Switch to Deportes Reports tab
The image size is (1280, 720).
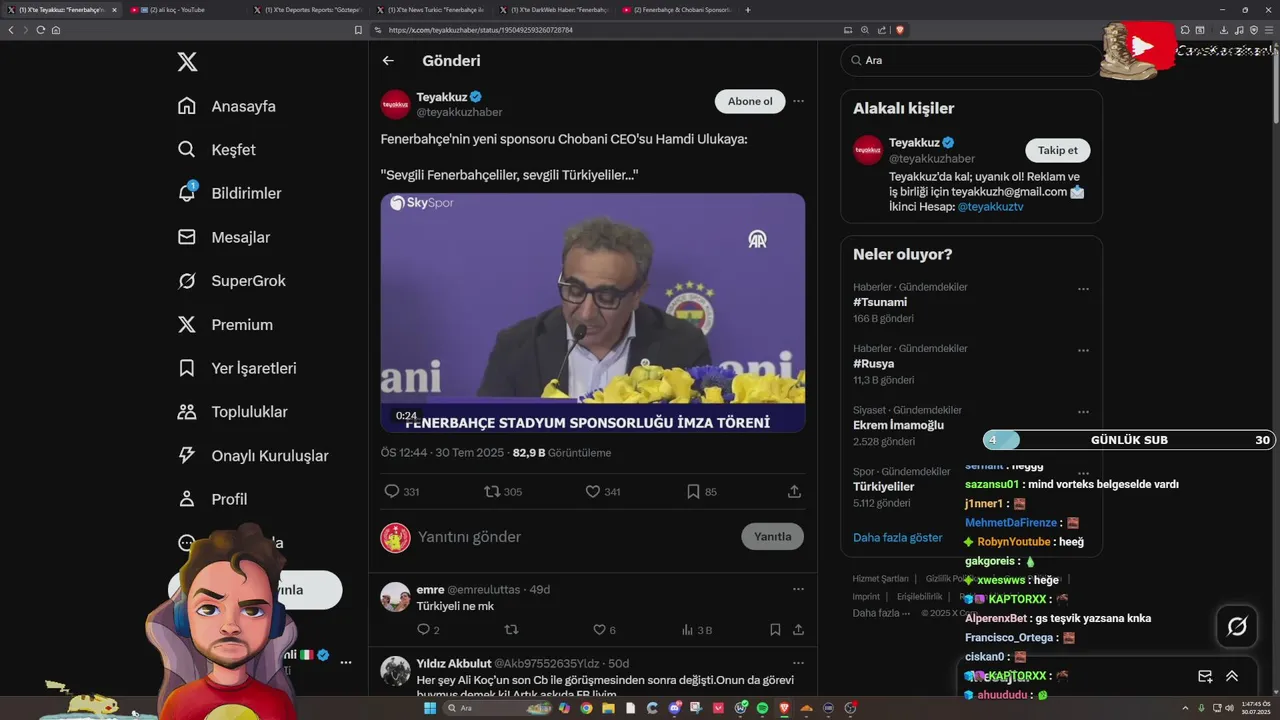(x=307, y=9)
